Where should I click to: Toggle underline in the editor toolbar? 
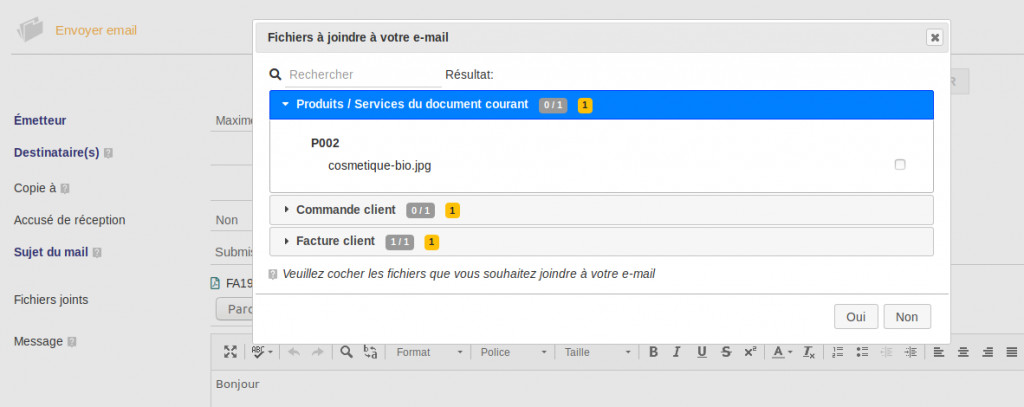(x=701, y=352)
